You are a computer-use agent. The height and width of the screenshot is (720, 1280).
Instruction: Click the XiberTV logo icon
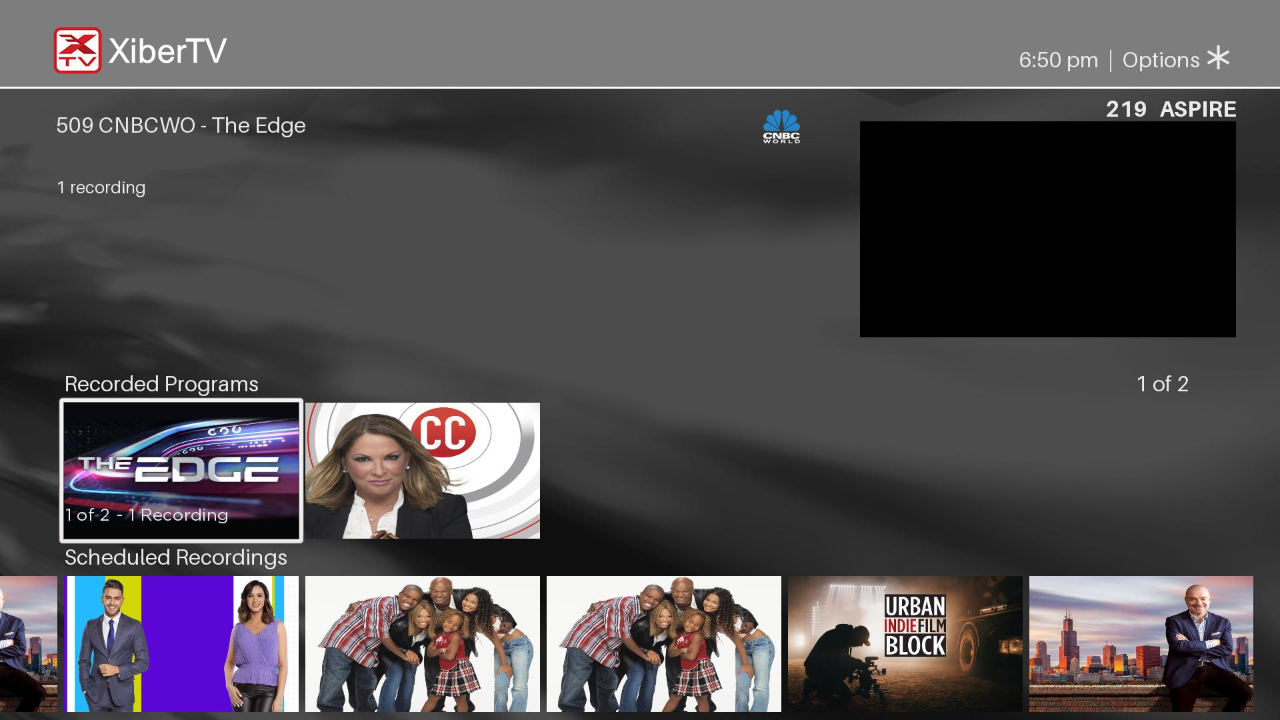(76, 49)
